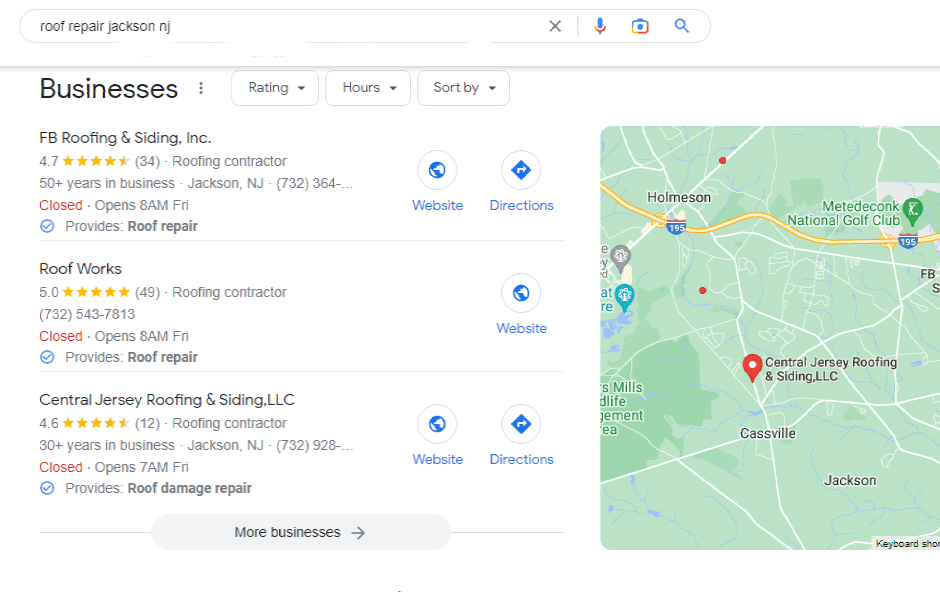Viewport: 940px width, 592px height.
Task: Click the red dot marker south of Holmeson
Action: click(703, 291)
